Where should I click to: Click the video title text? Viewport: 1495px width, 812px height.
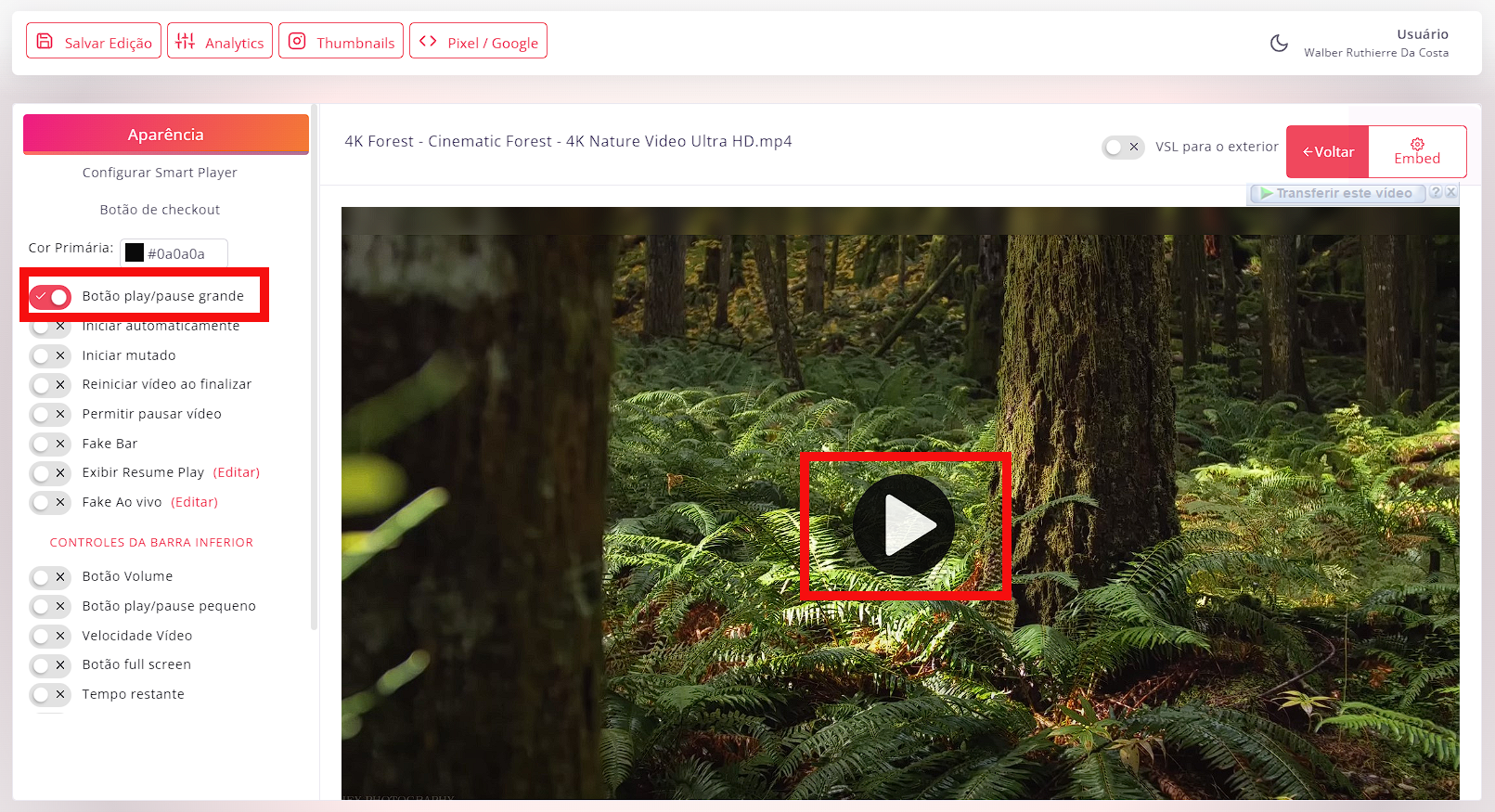[x=568, y=141]
